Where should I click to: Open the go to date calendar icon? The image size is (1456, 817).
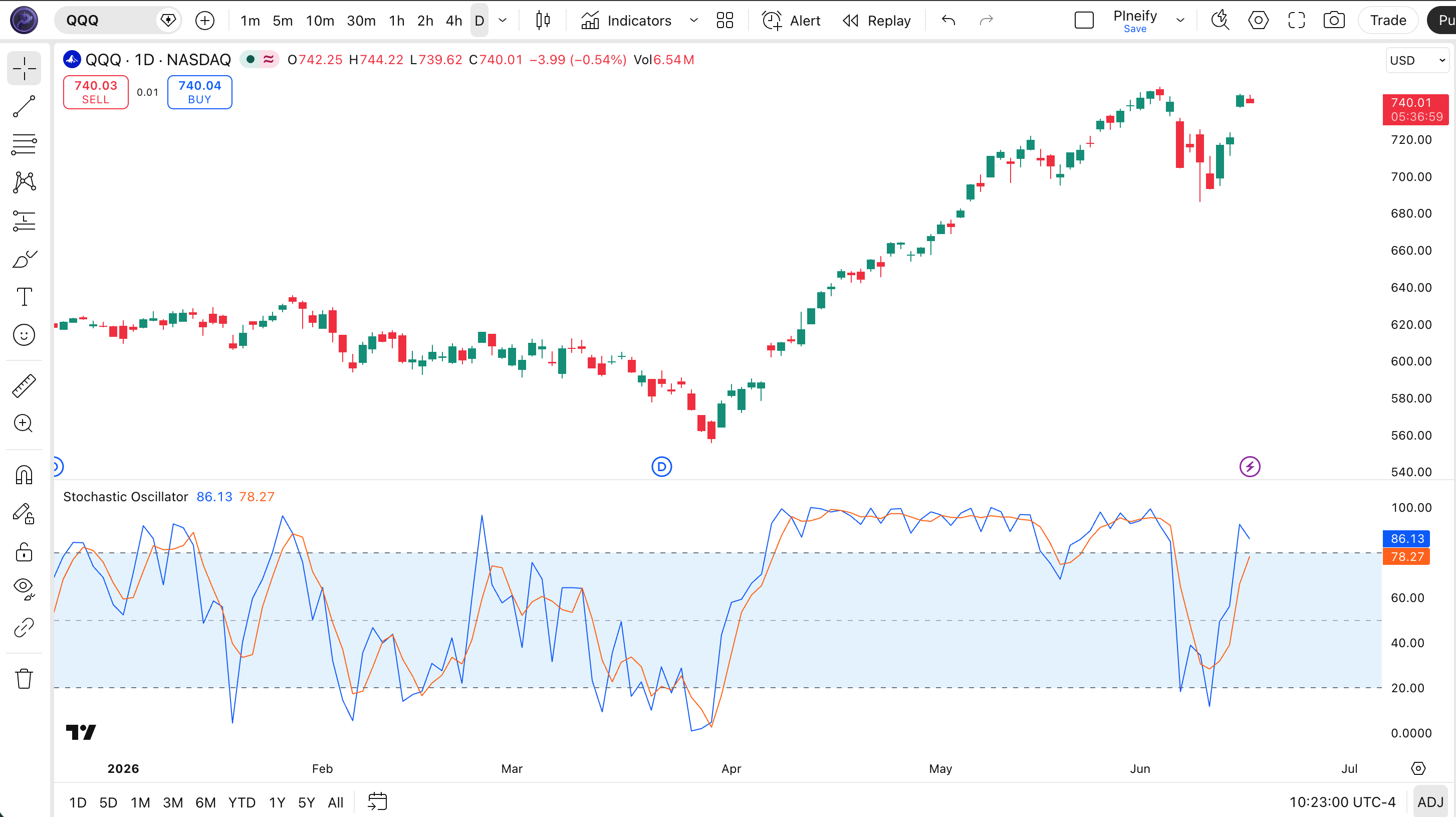(377, 802)
